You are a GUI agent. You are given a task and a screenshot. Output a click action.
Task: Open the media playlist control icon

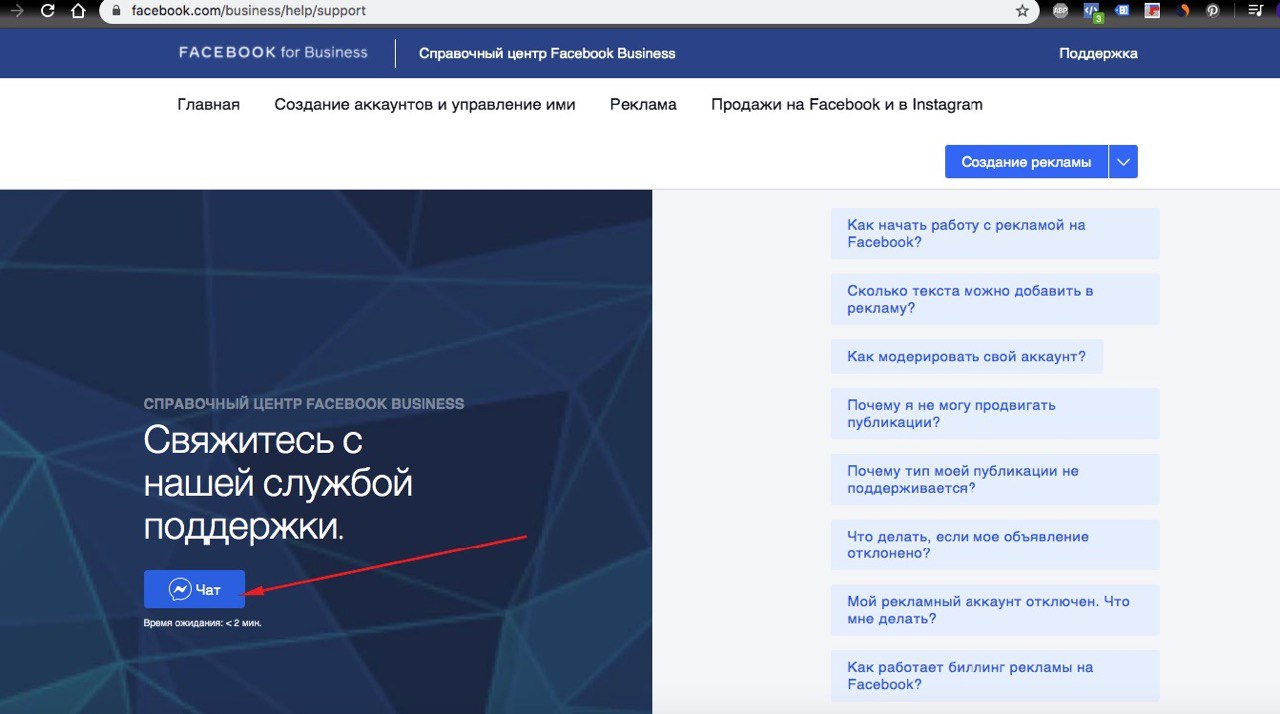(1255, 11)
